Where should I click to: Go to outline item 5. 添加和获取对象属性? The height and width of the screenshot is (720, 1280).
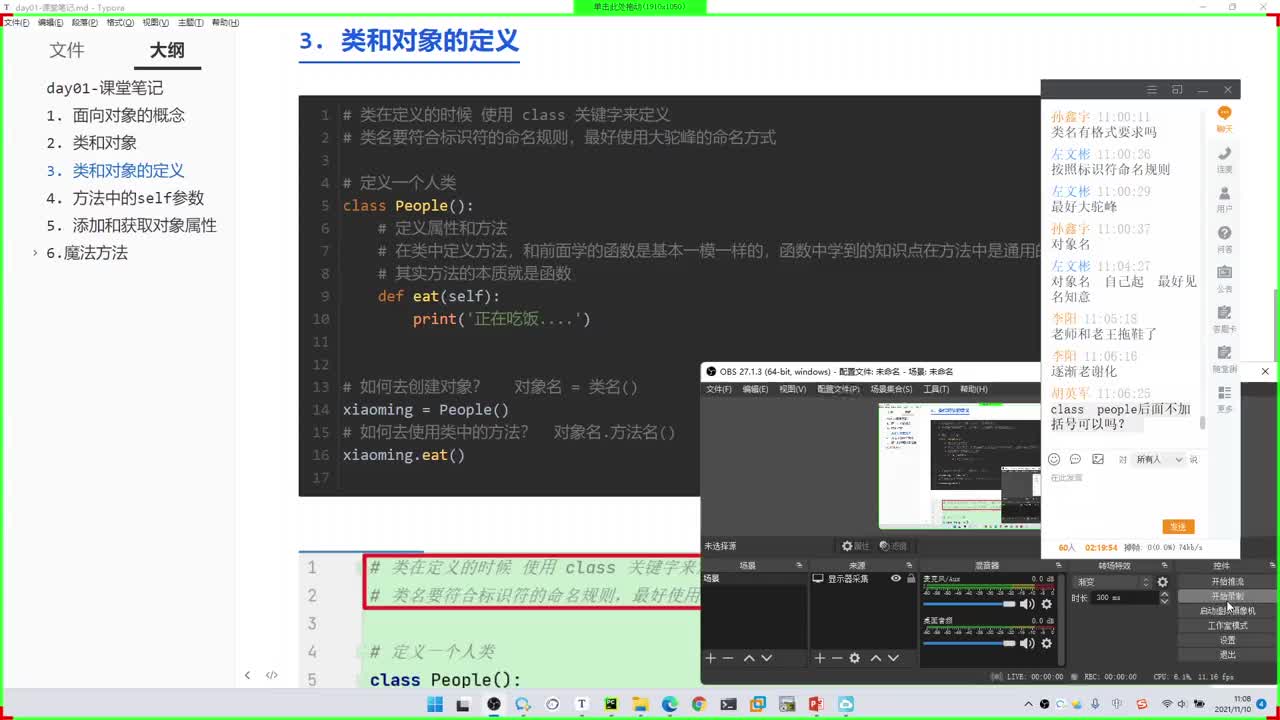coord(131,225)
